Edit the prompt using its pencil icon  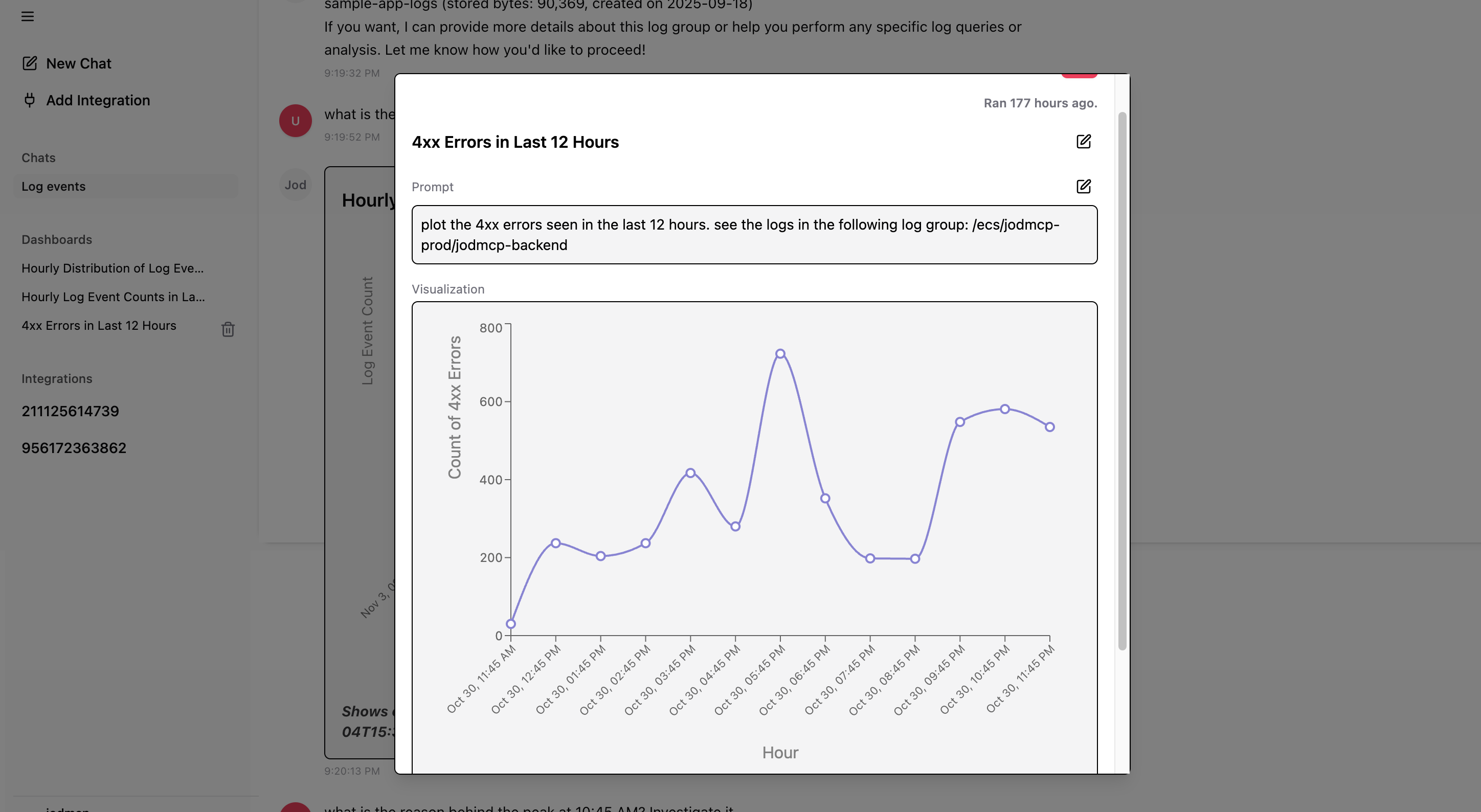pyautogui.click(x=1084, y=186)
